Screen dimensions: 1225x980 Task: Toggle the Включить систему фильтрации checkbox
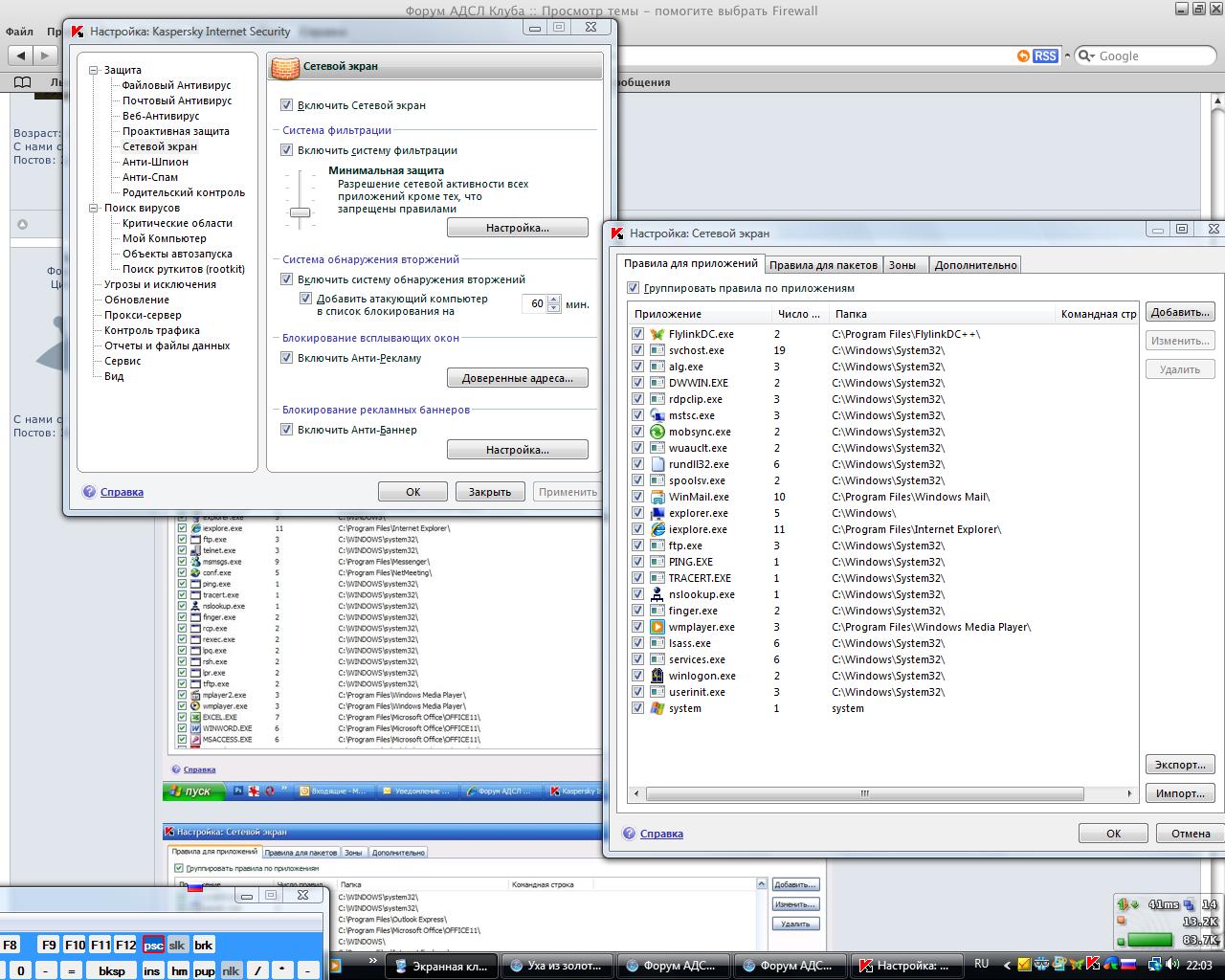pos(286,150)
